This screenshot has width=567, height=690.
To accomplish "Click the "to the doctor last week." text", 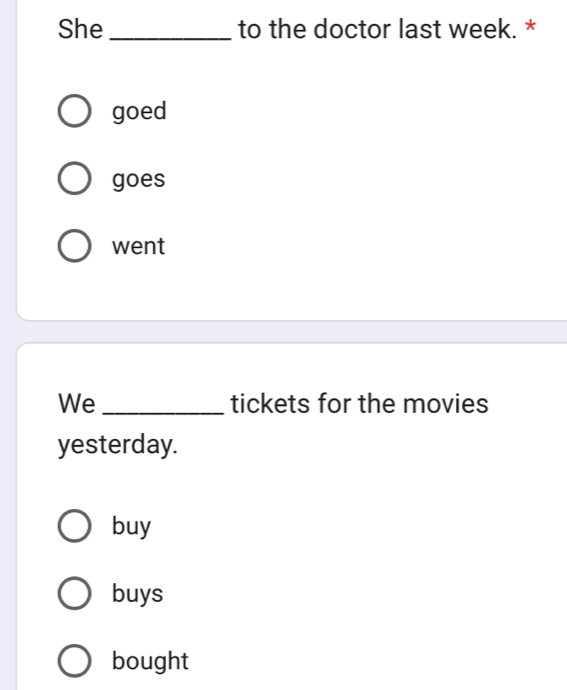I will pyautogui.click(x=377, y=29).
